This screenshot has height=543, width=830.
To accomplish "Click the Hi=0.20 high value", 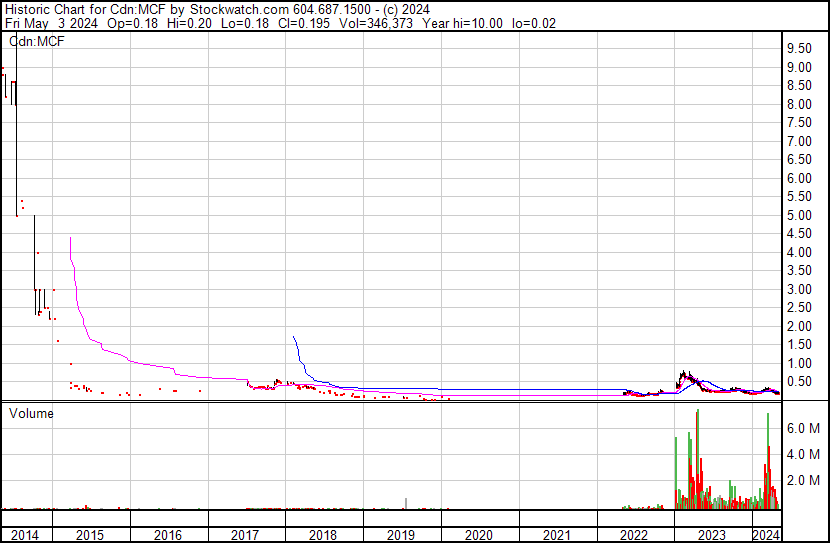I will (x=189, y=23).
